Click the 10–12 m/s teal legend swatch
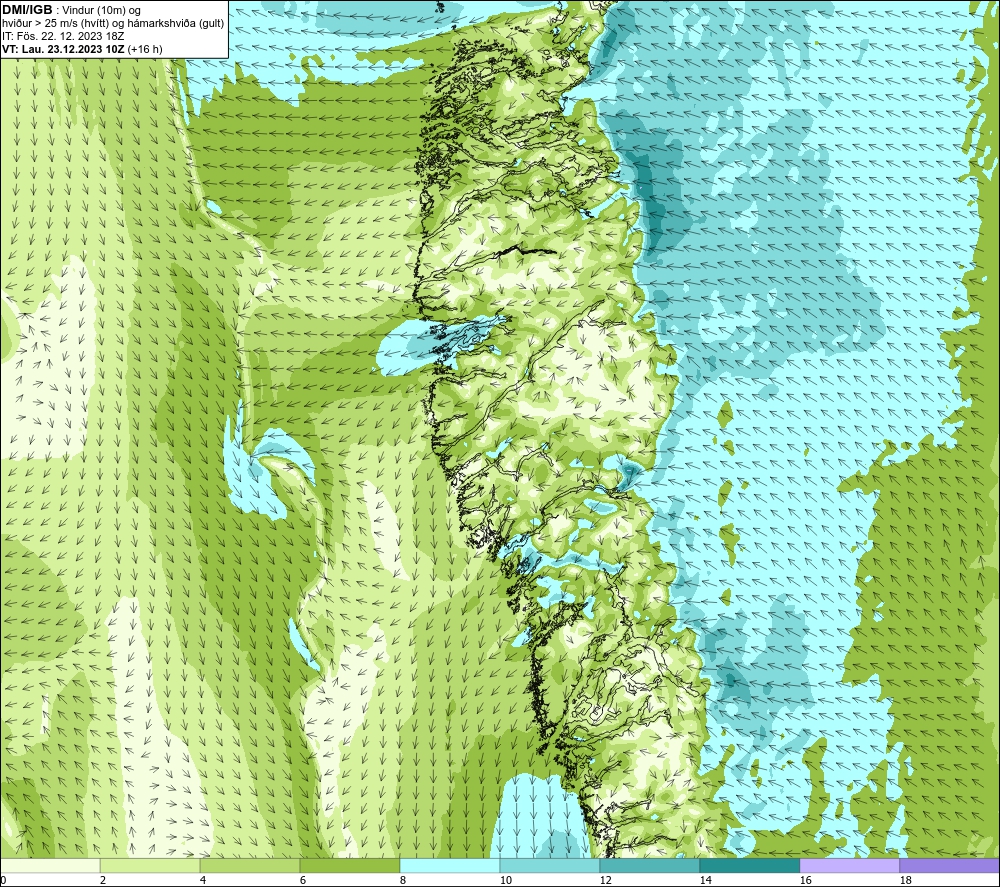Image resolution: width=1000 pixels, height=887 pixels. pos(550,865)
